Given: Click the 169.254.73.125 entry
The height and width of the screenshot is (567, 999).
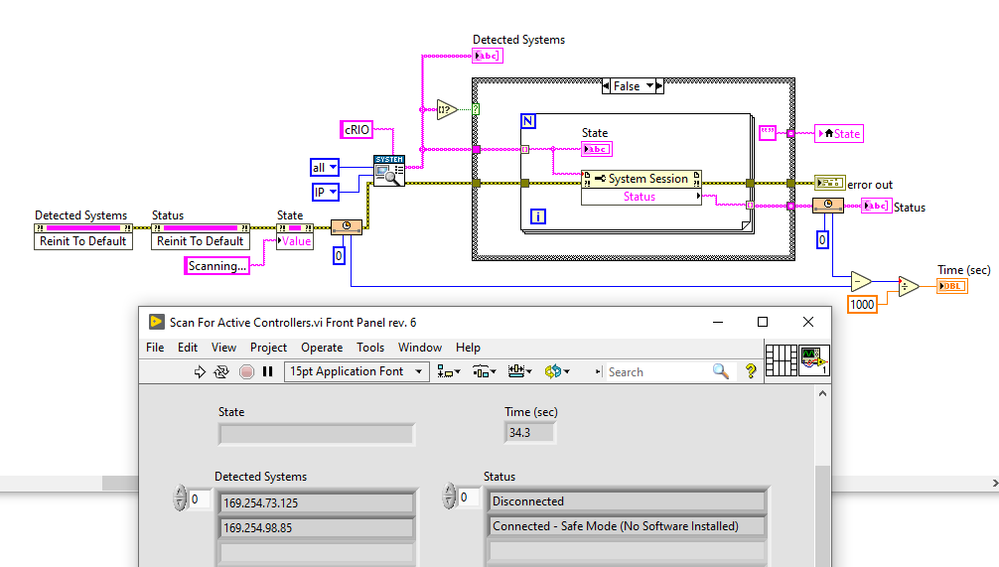Looking at the screenshot, I should pyautogui.click(x=316, y=503).
